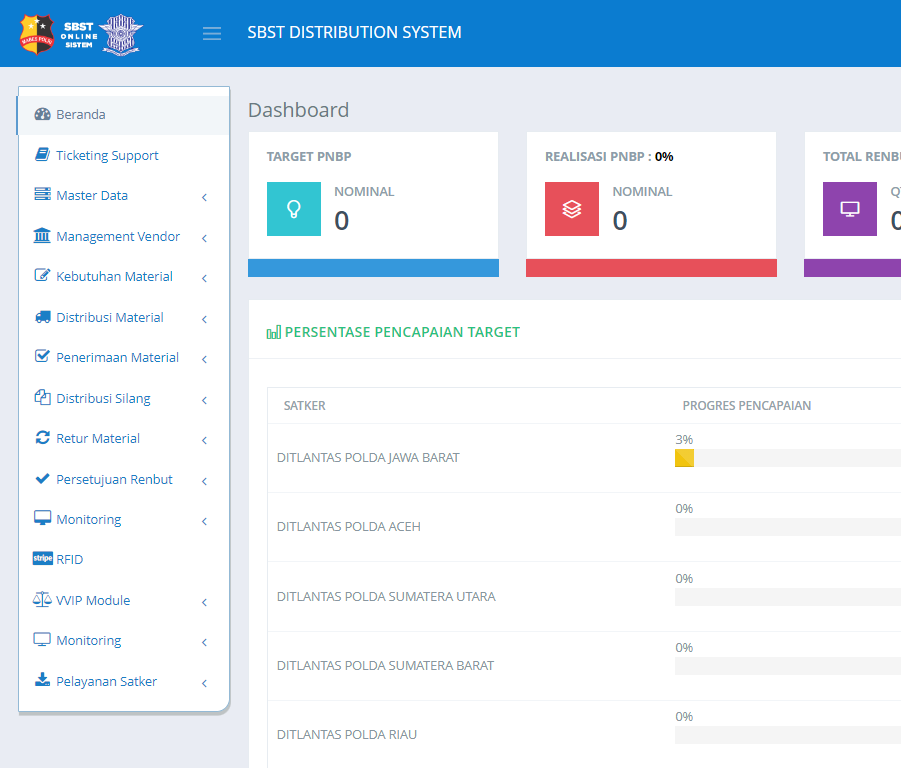
Task: Click the Korlantas emblem in the header
Action: coord(121,34)
